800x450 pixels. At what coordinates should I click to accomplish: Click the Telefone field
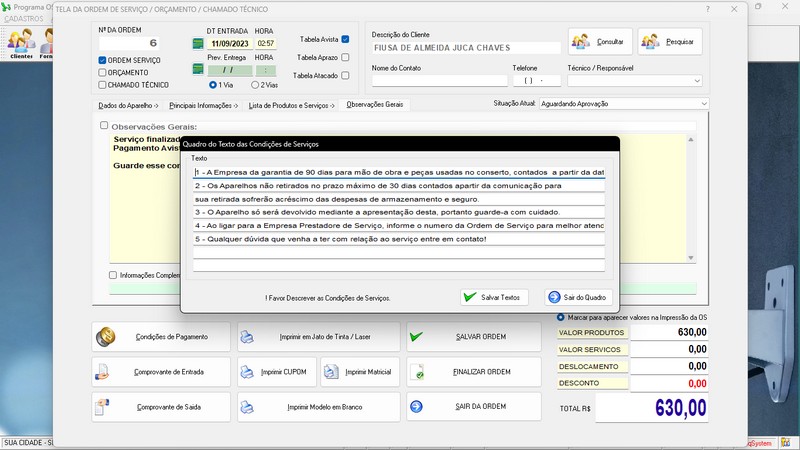pos(536,81)
